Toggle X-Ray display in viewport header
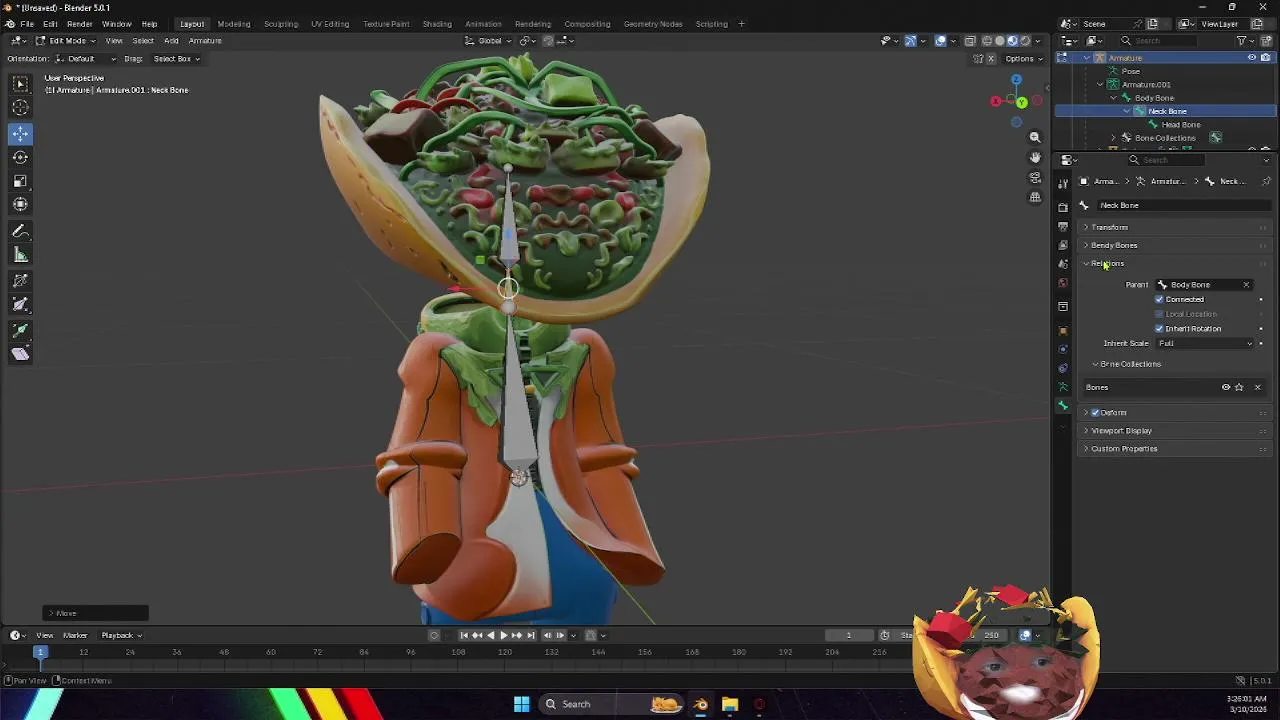 coord(969,41)
